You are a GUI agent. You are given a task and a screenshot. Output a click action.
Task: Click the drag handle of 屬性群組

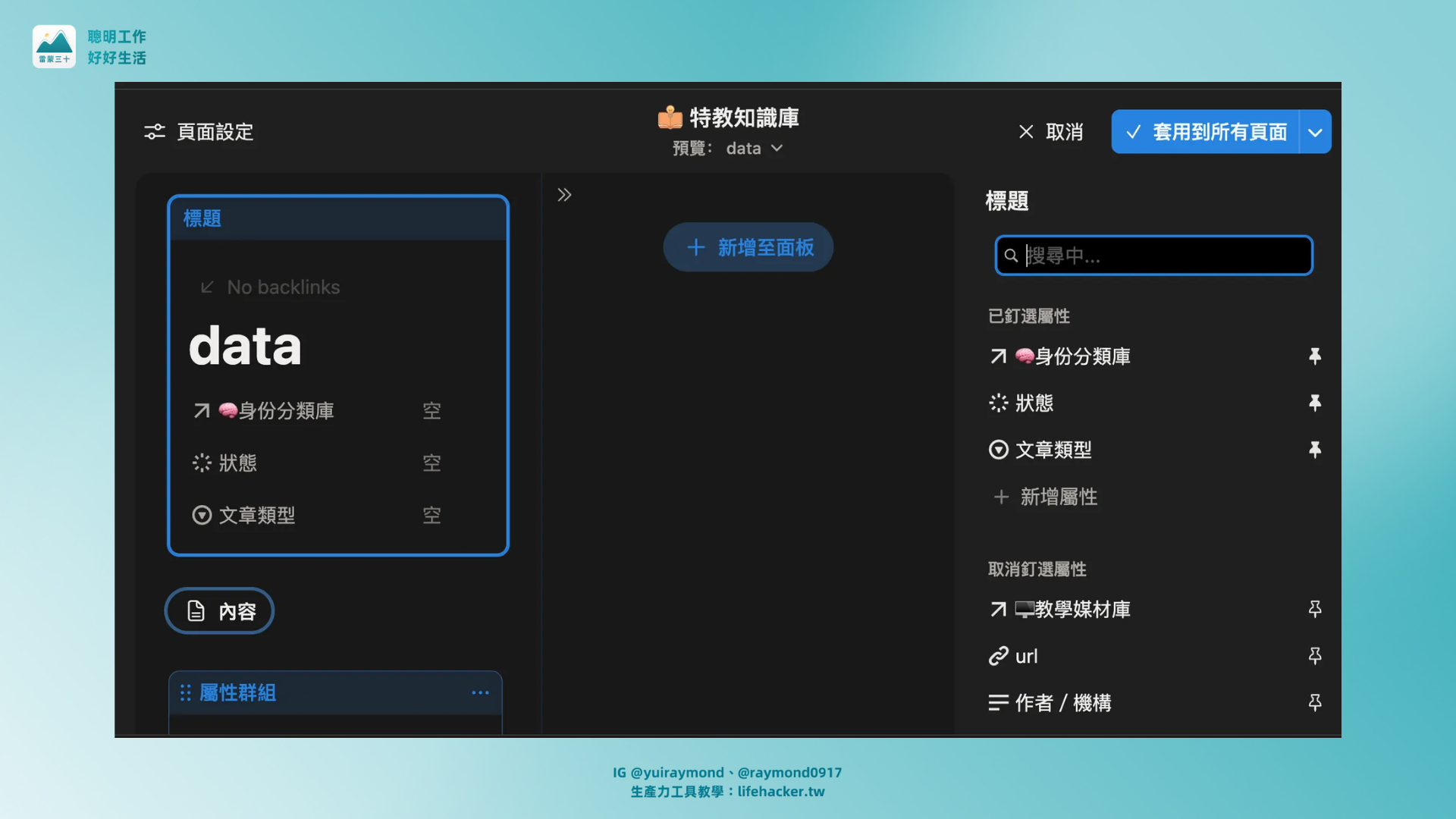pyautogui.click(x=185, y=692)
